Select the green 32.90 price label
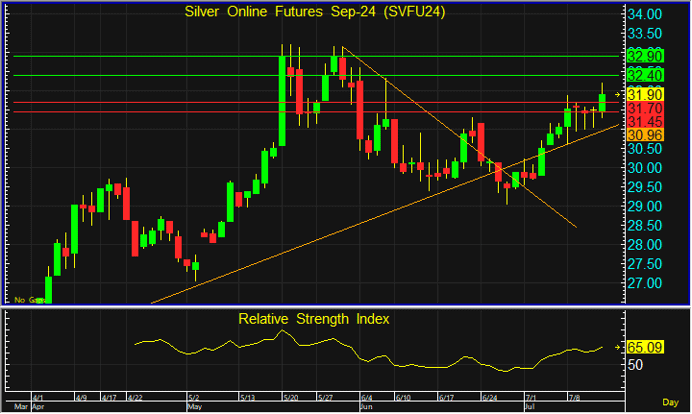692x414 pixels. (647, 56)
